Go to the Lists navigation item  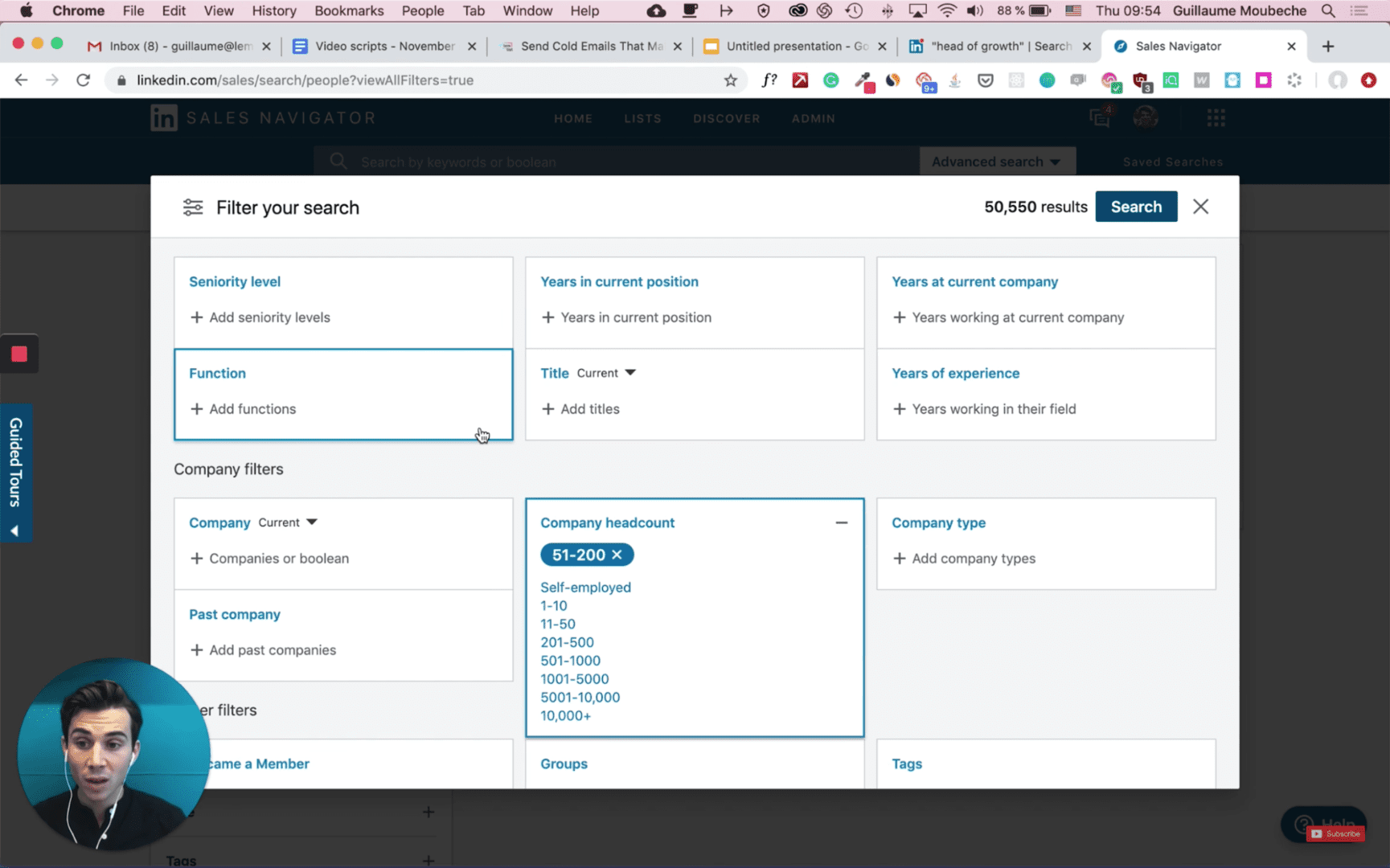(x=642, y=118)
